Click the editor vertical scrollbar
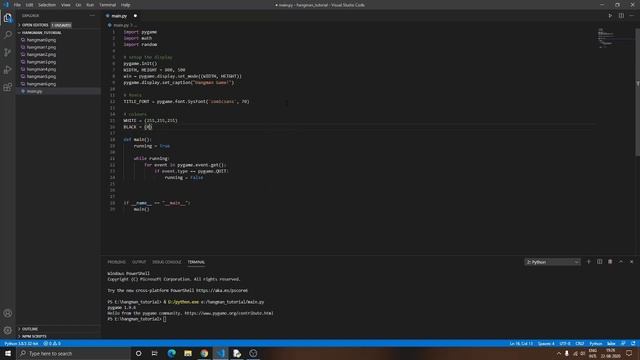Image resolution: width=640 pixels, height=360 pixels. click(638, 92)
